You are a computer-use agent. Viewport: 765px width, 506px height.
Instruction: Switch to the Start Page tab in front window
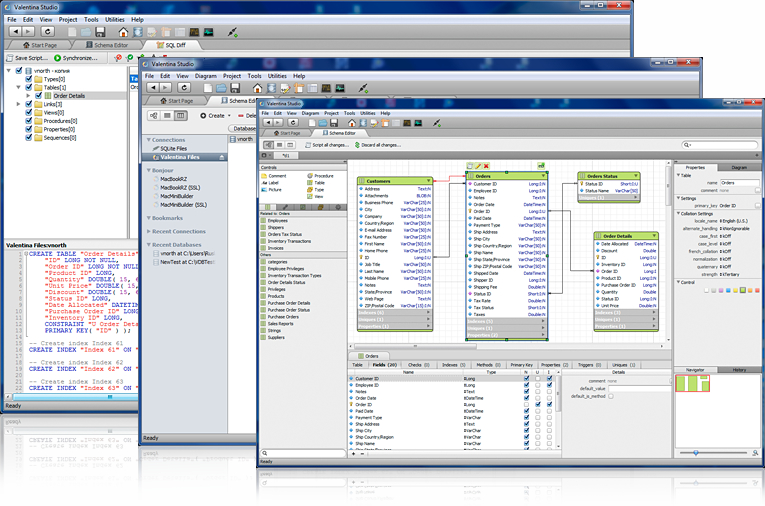287,133
